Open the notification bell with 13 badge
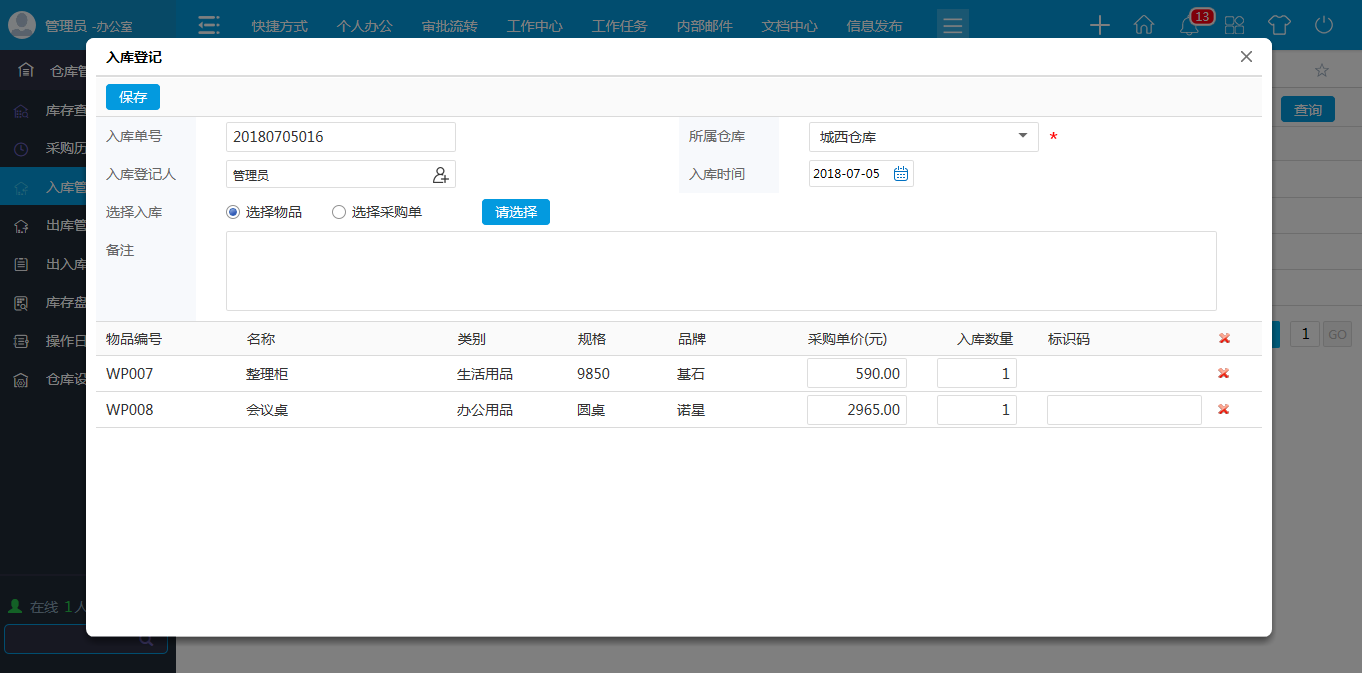The width and height of the screenshot is (1362, 673). [1189, 26]
